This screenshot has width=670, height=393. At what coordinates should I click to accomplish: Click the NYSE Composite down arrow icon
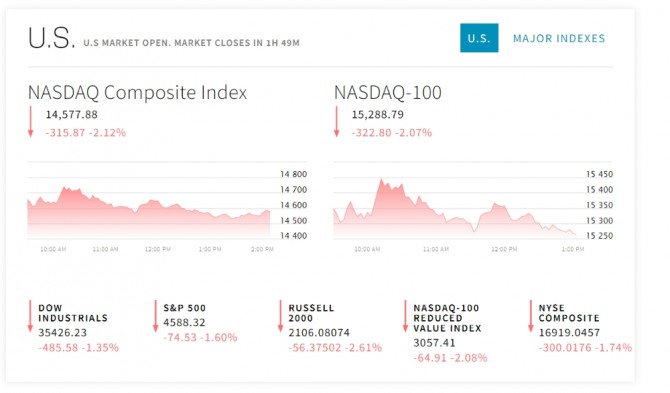pyautogui.click(x=530, y=316)
